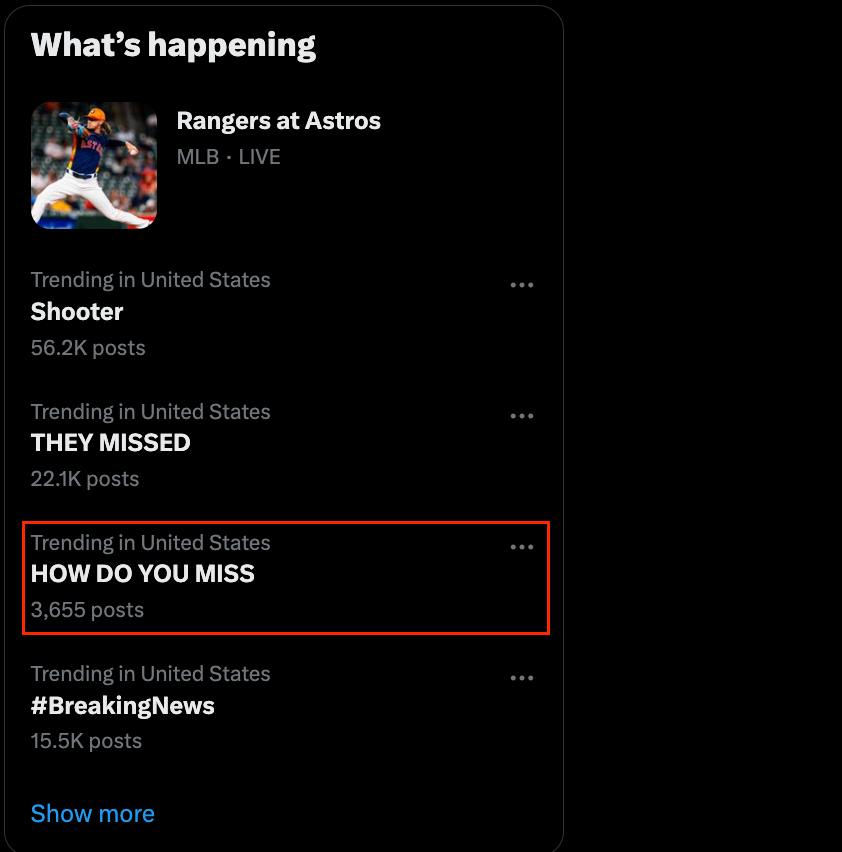Click the 56.2K posts count
Image resolution: width=842 pixels, height=852 pixels.
88,348
